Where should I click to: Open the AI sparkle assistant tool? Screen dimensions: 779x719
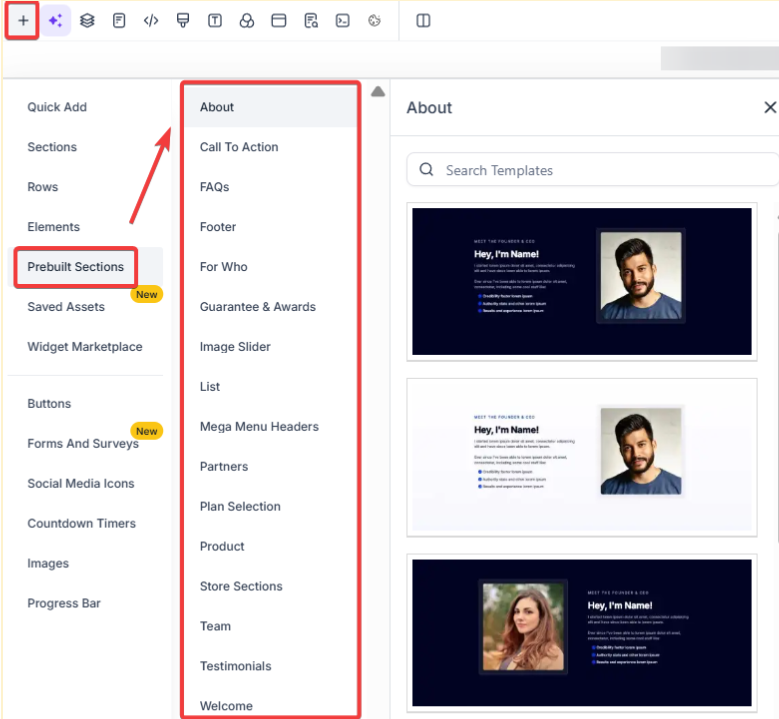coord(55,21)
